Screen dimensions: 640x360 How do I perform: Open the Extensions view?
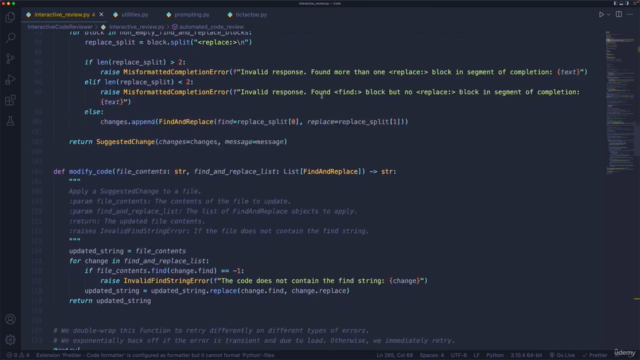coord(10,100)
